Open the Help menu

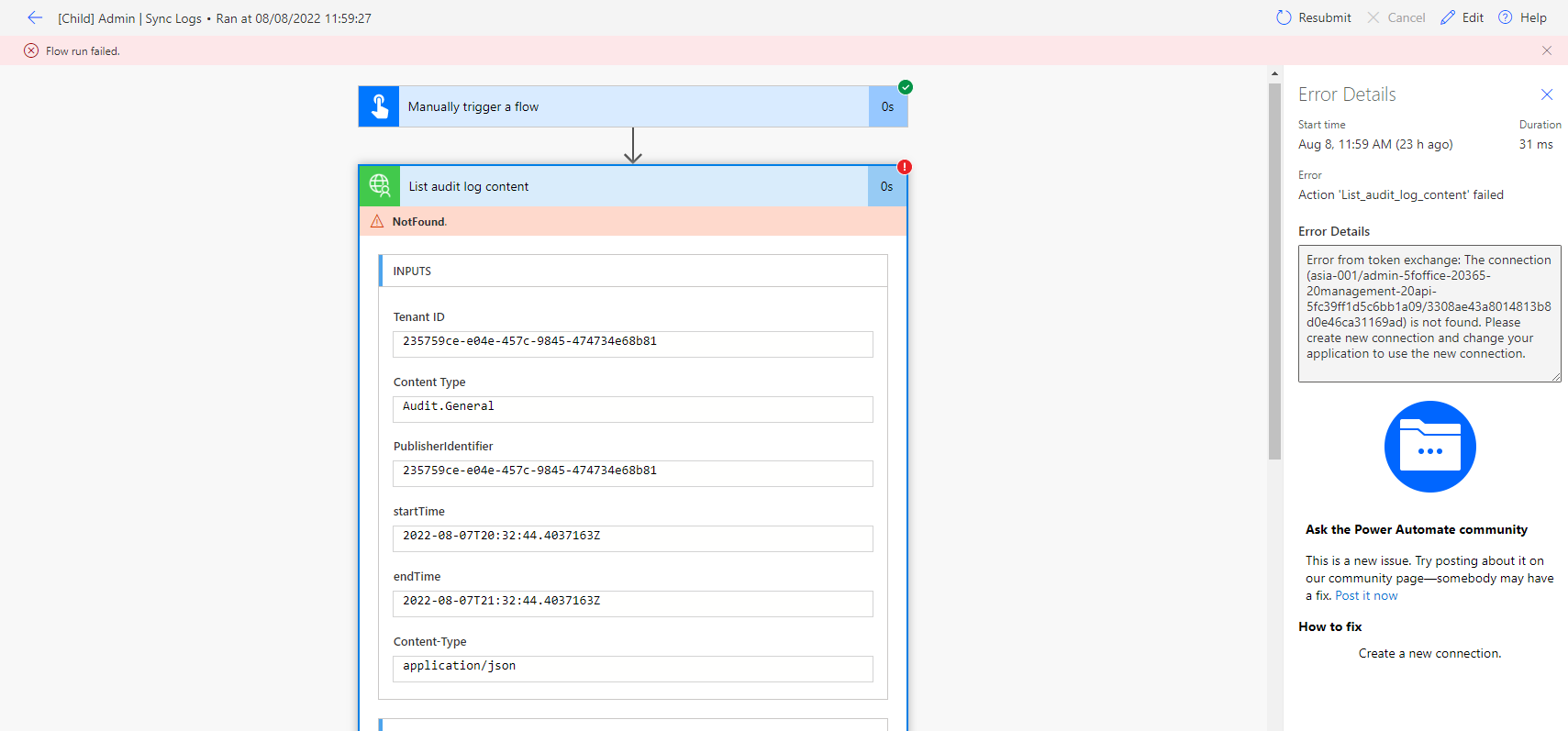(1522, 17)
